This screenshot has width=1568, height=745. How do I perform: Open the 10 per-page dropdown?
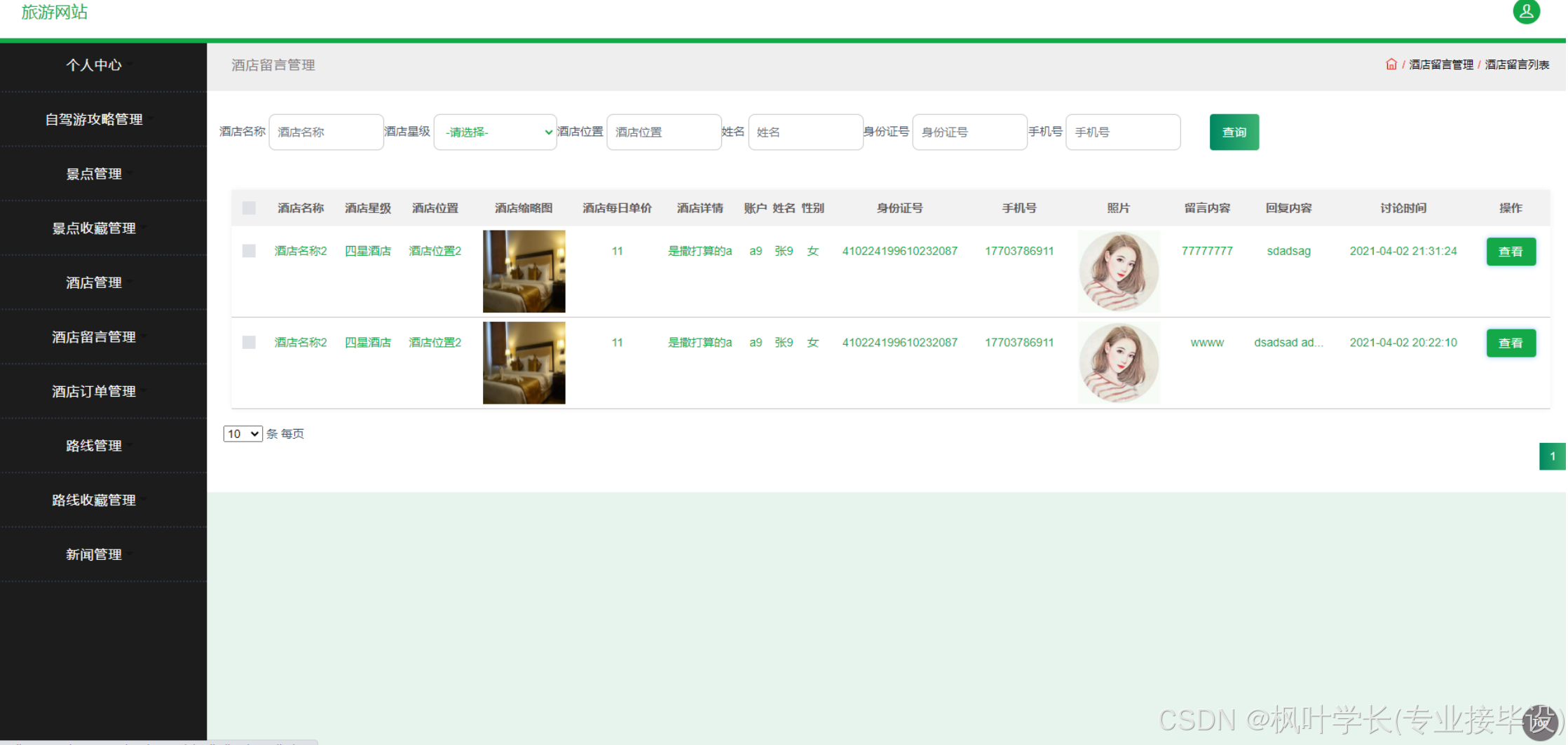243,434
